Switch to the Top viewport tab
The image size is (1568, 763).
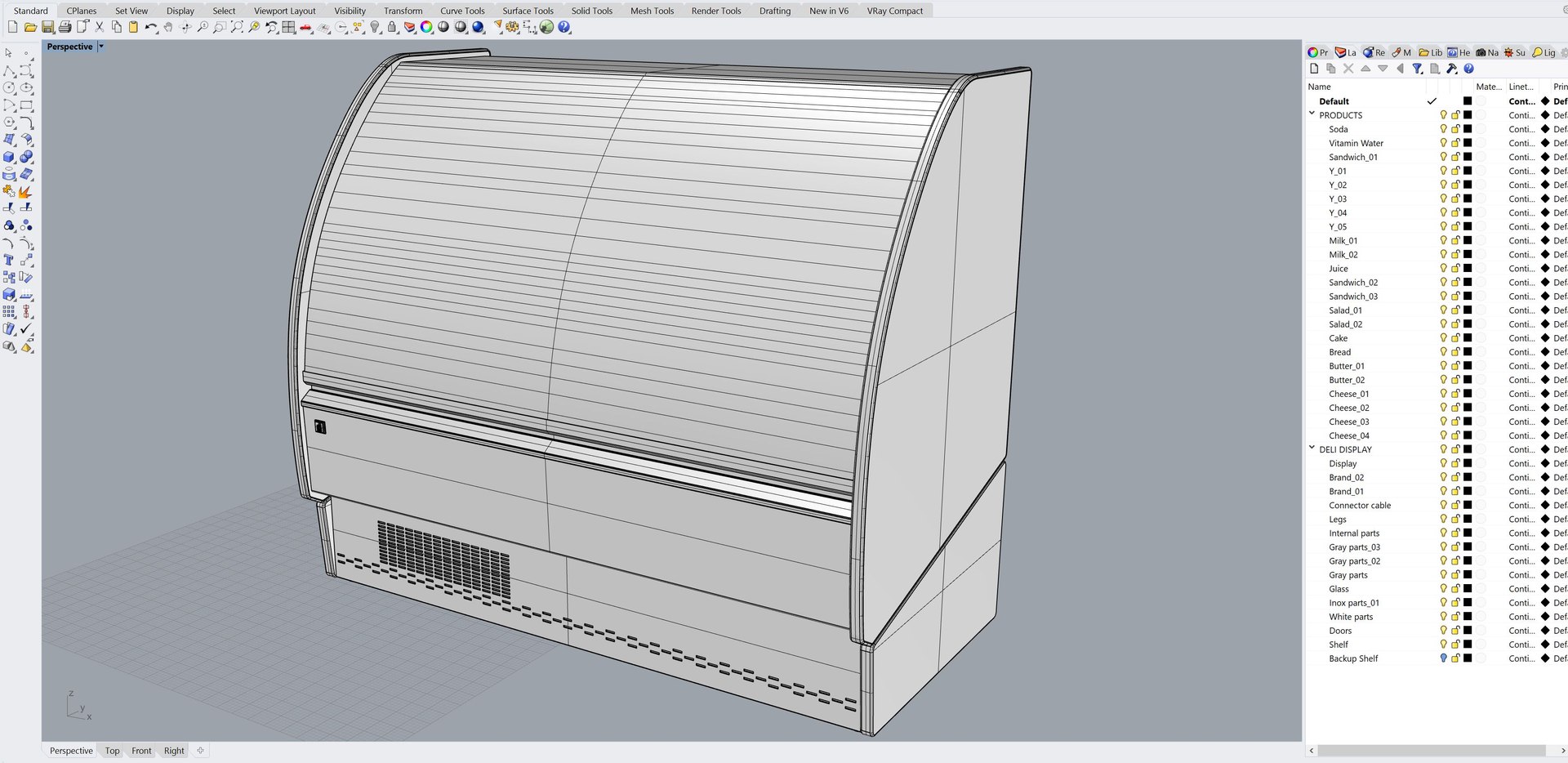pos(112,751)
